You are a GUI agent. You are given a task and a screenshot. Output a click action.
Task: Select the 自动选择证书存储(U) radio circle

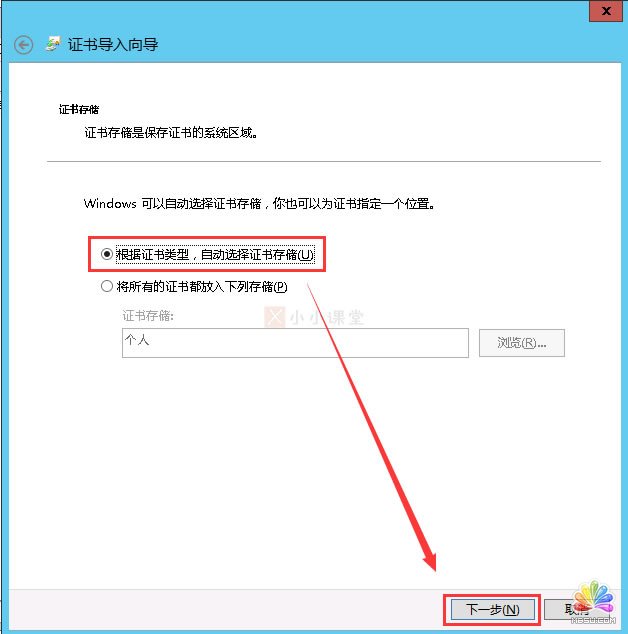coord(107,254)
